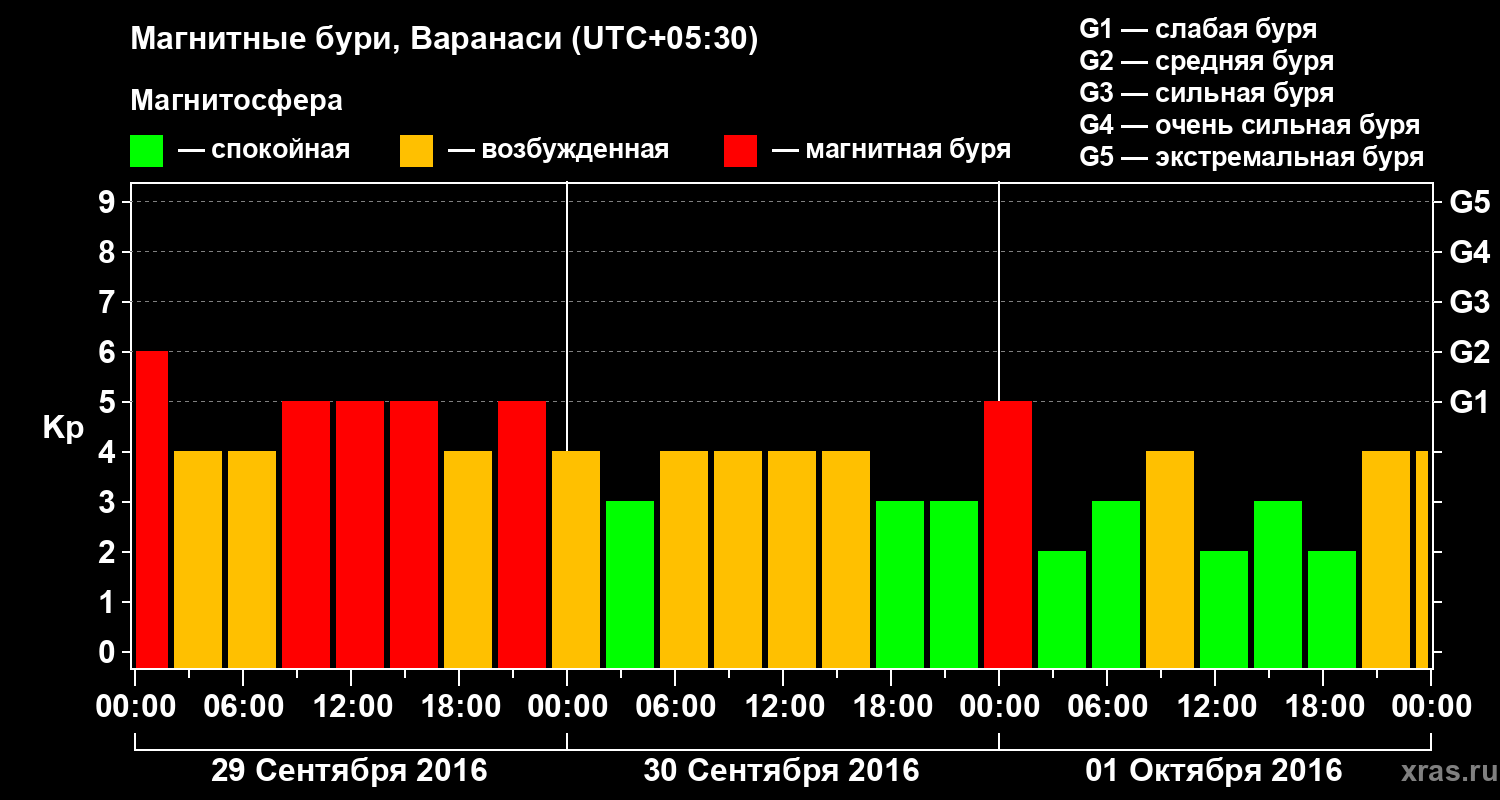Pick the green Kp 2 bar at 12:00 on 01 Октября
The image size is (1500, 800).
pos(1224,609)
